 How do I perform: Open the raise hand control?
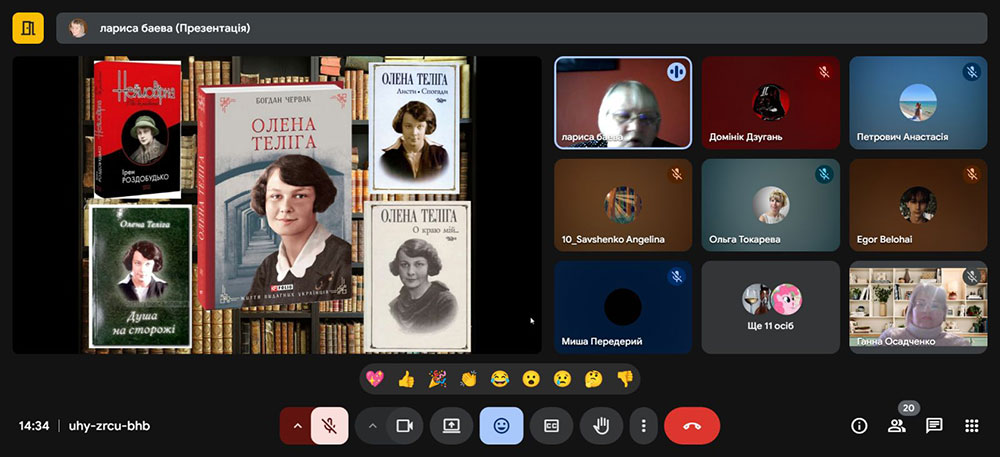(601, 425)
